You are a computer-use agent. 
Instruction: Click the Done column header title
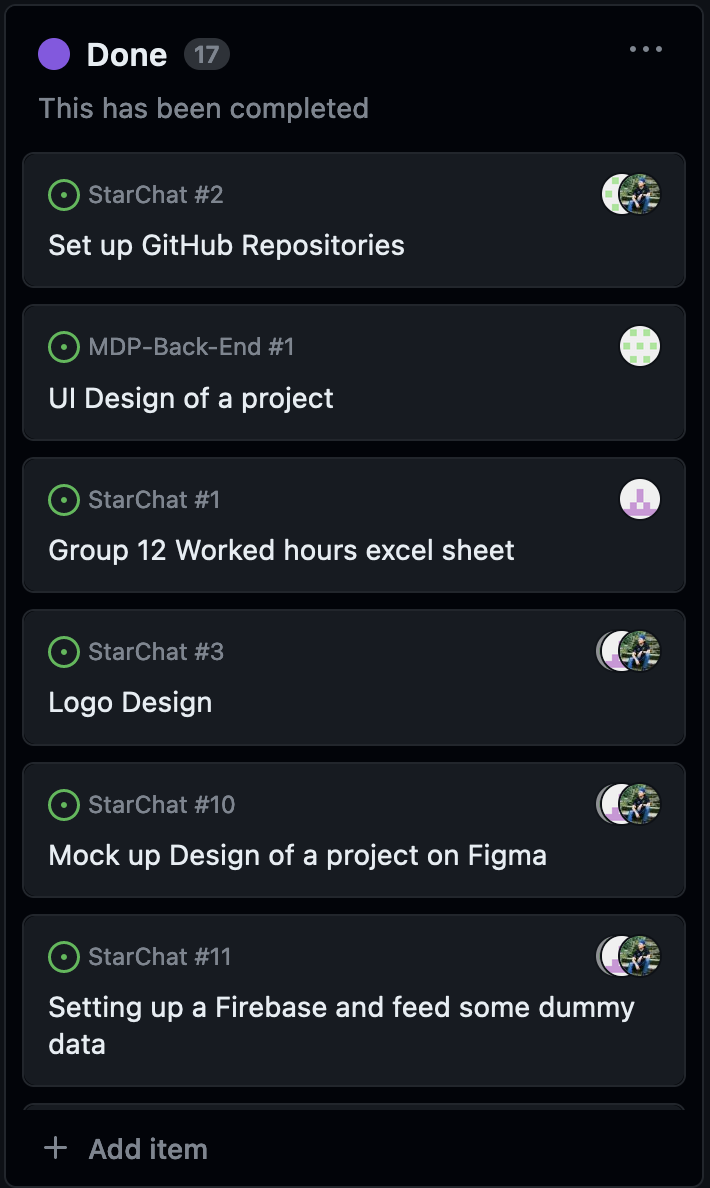[x=127, y=54]
